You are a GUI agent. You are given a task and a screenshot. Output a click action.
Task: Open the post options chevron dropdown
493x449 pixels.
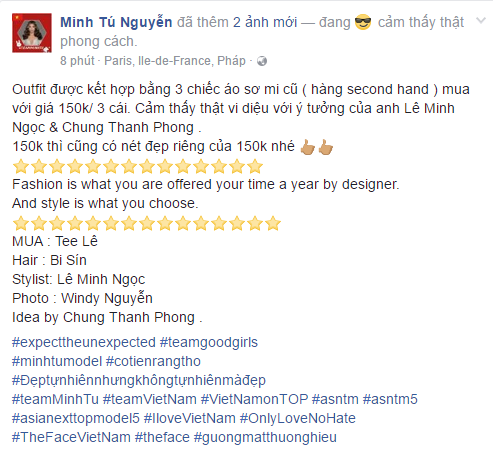481,21
